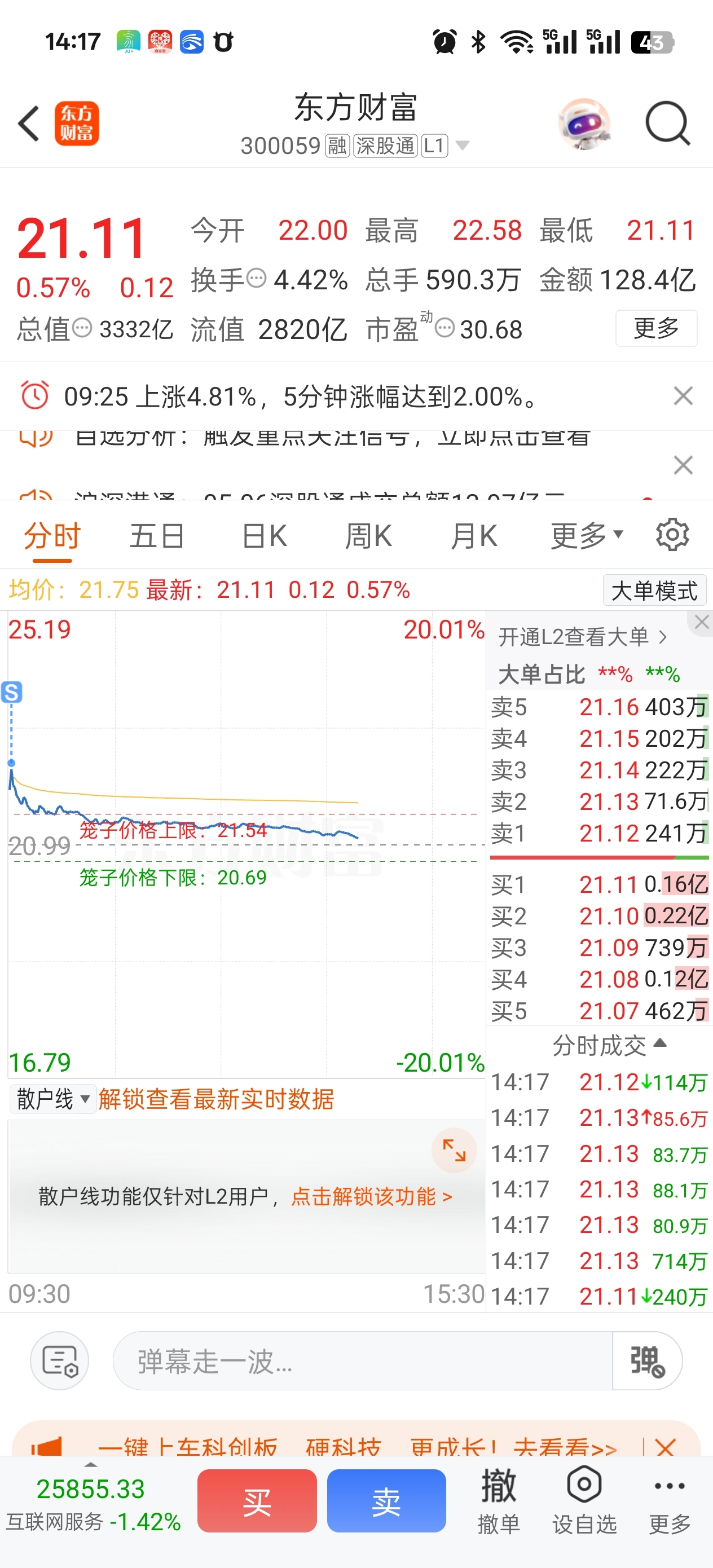Close the L2 promo panel
Image resolution: width=713 pixels, height=1568 pixels.
(701, 623)
